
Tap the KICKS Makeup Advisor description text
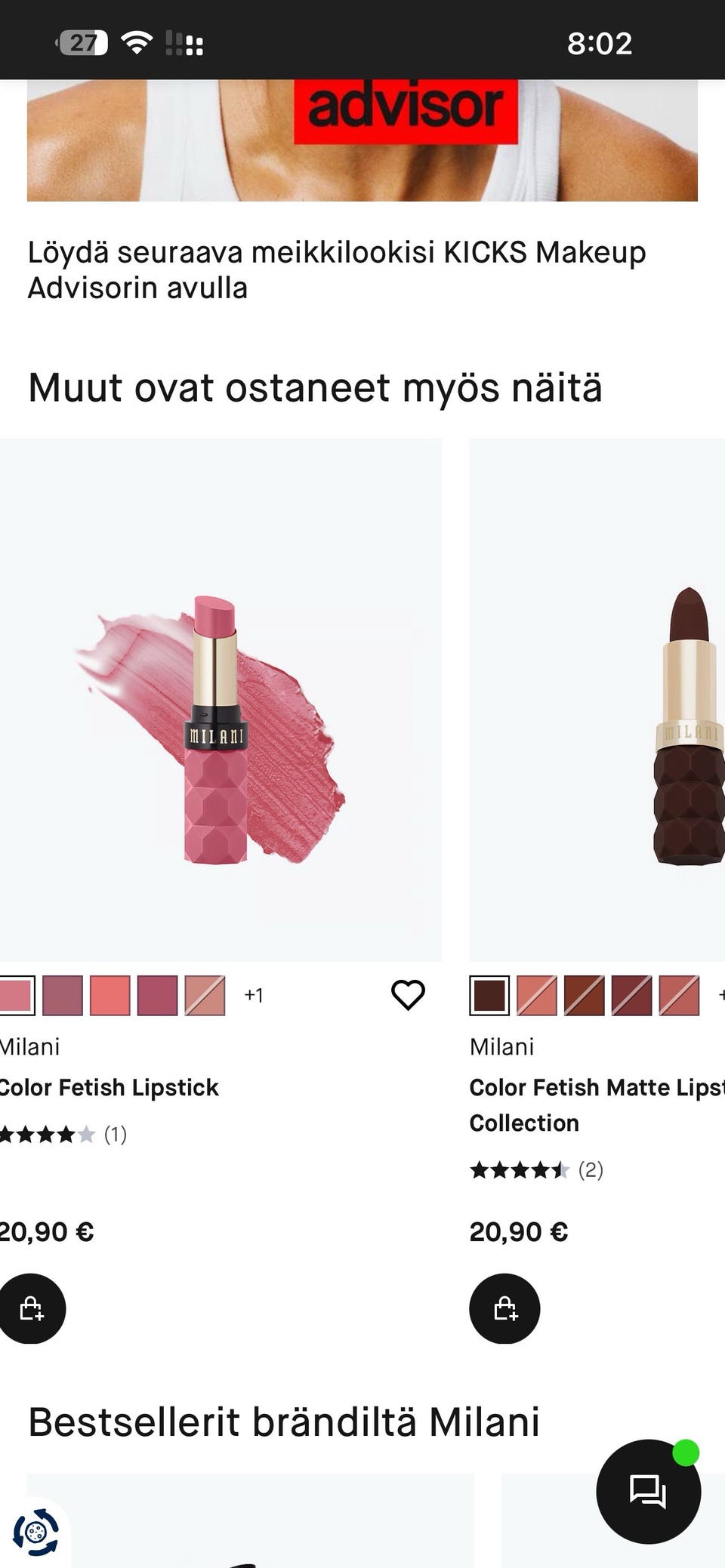click(x=337, y=270)
